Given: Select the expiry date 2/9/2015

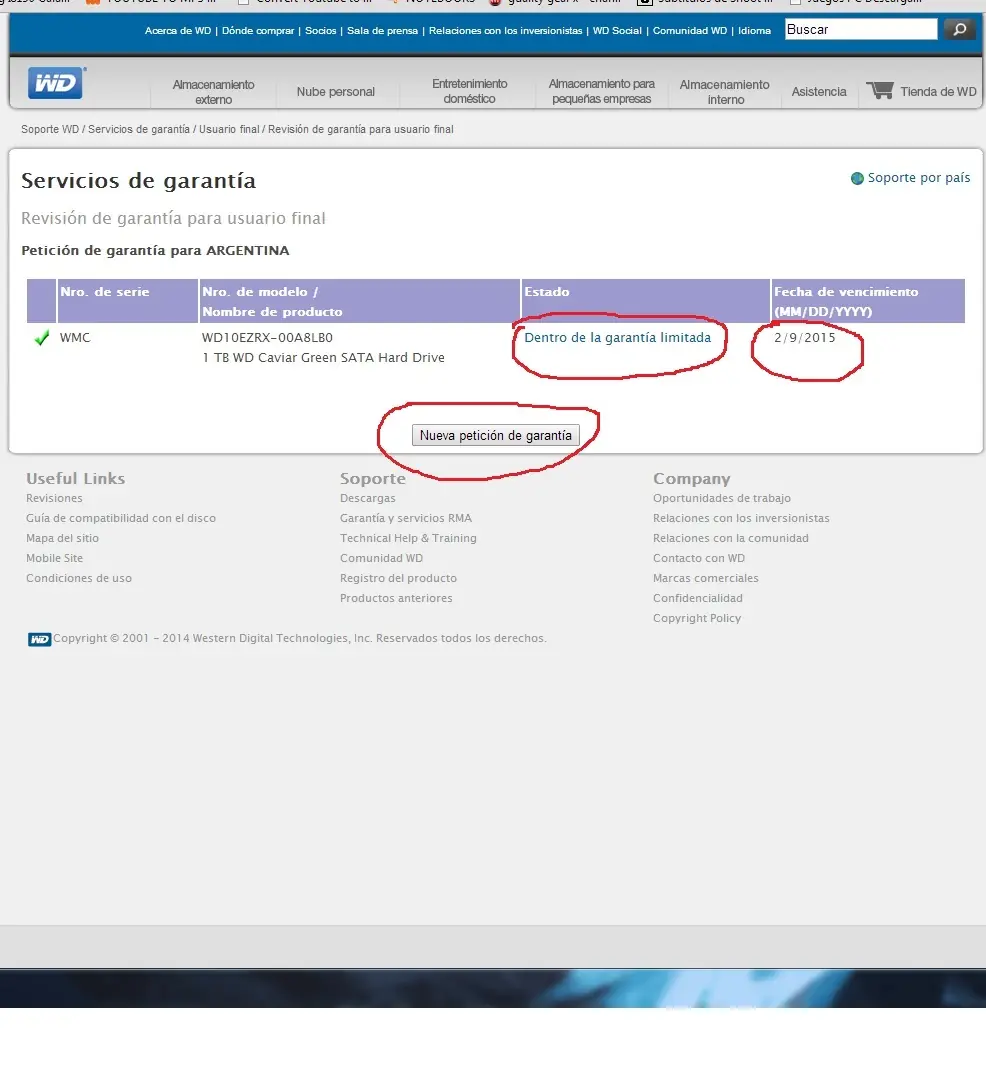Looking at the screenshot, I should 804,338.
